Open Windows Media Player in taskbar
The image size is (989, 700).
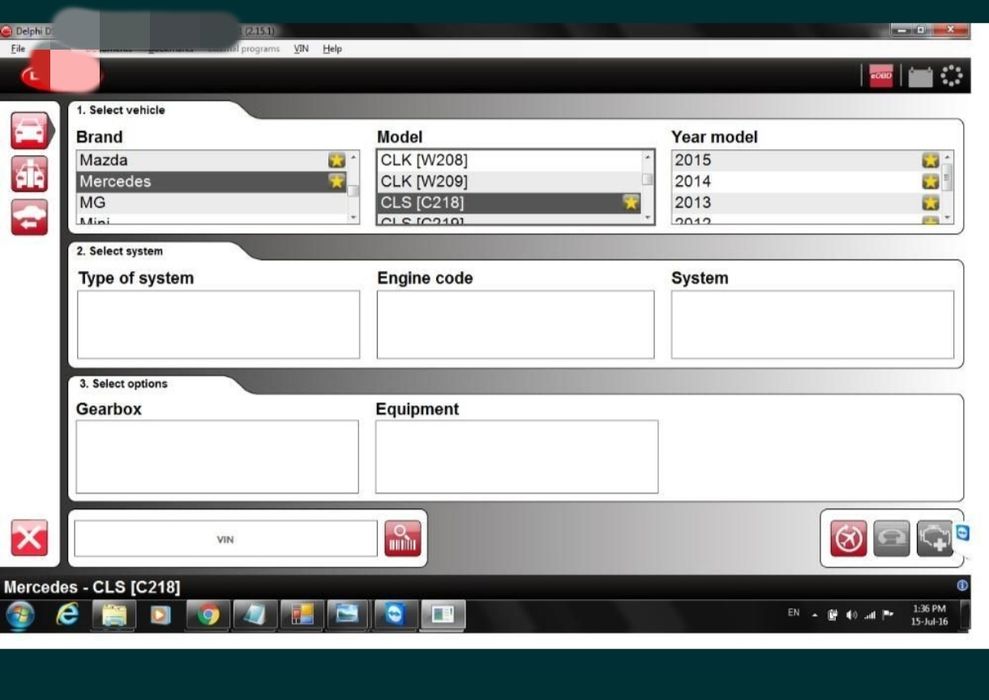click(160, 615)
